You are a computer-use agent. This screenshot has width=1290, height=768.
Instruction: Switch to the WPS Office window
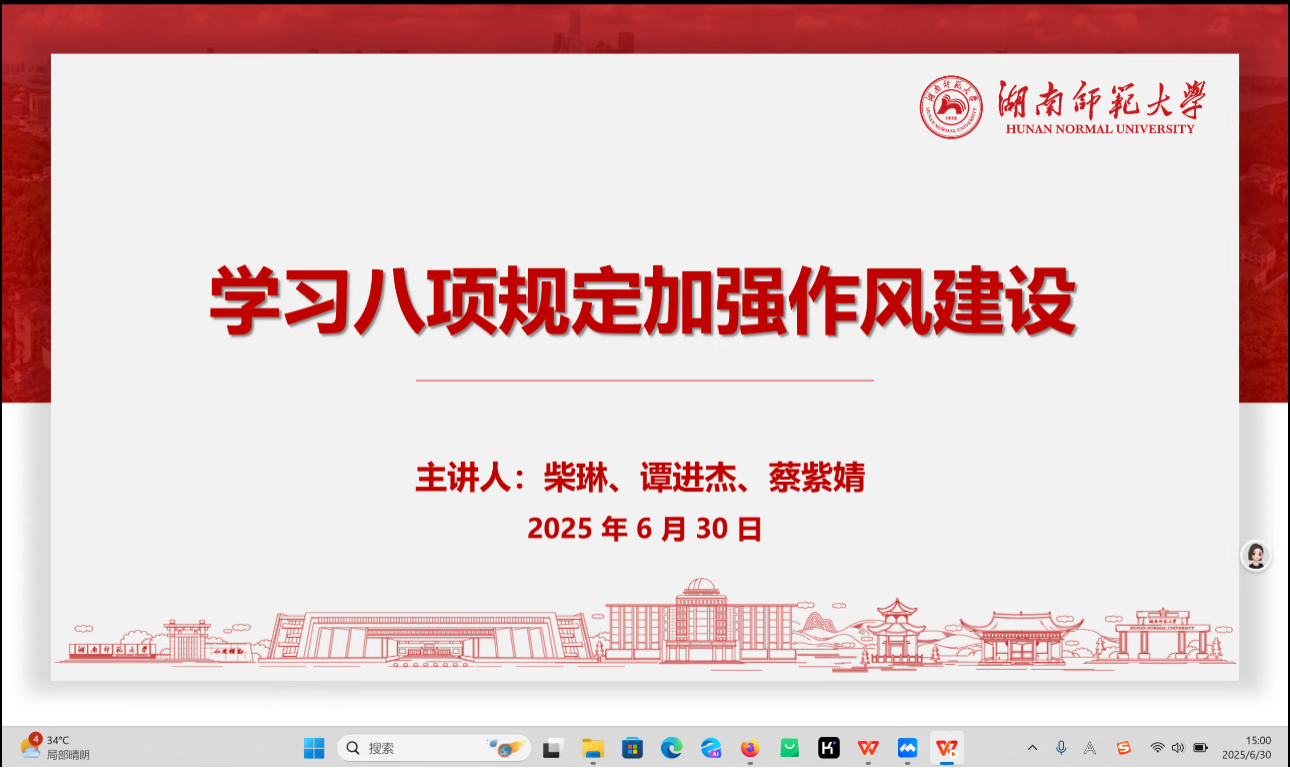point(868,748)
